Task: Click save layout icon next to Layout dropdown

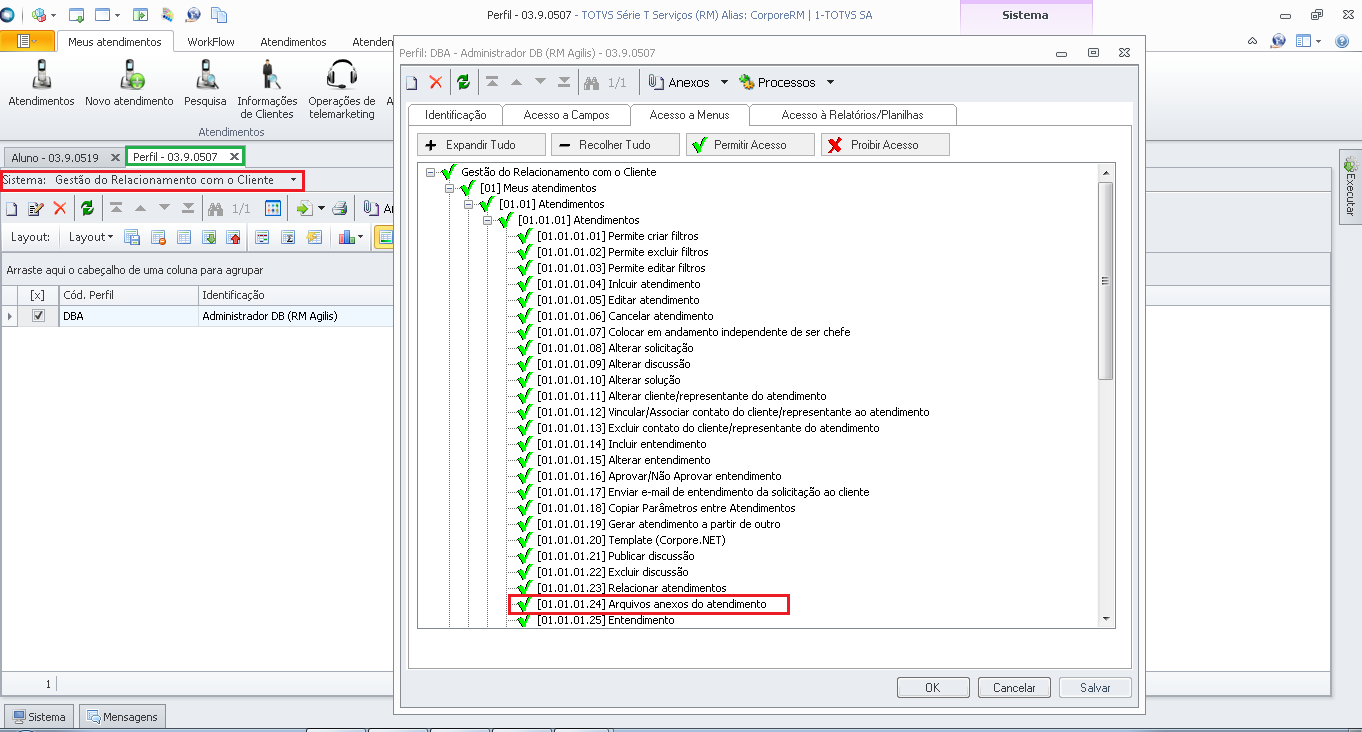Action: coord(131,237)
